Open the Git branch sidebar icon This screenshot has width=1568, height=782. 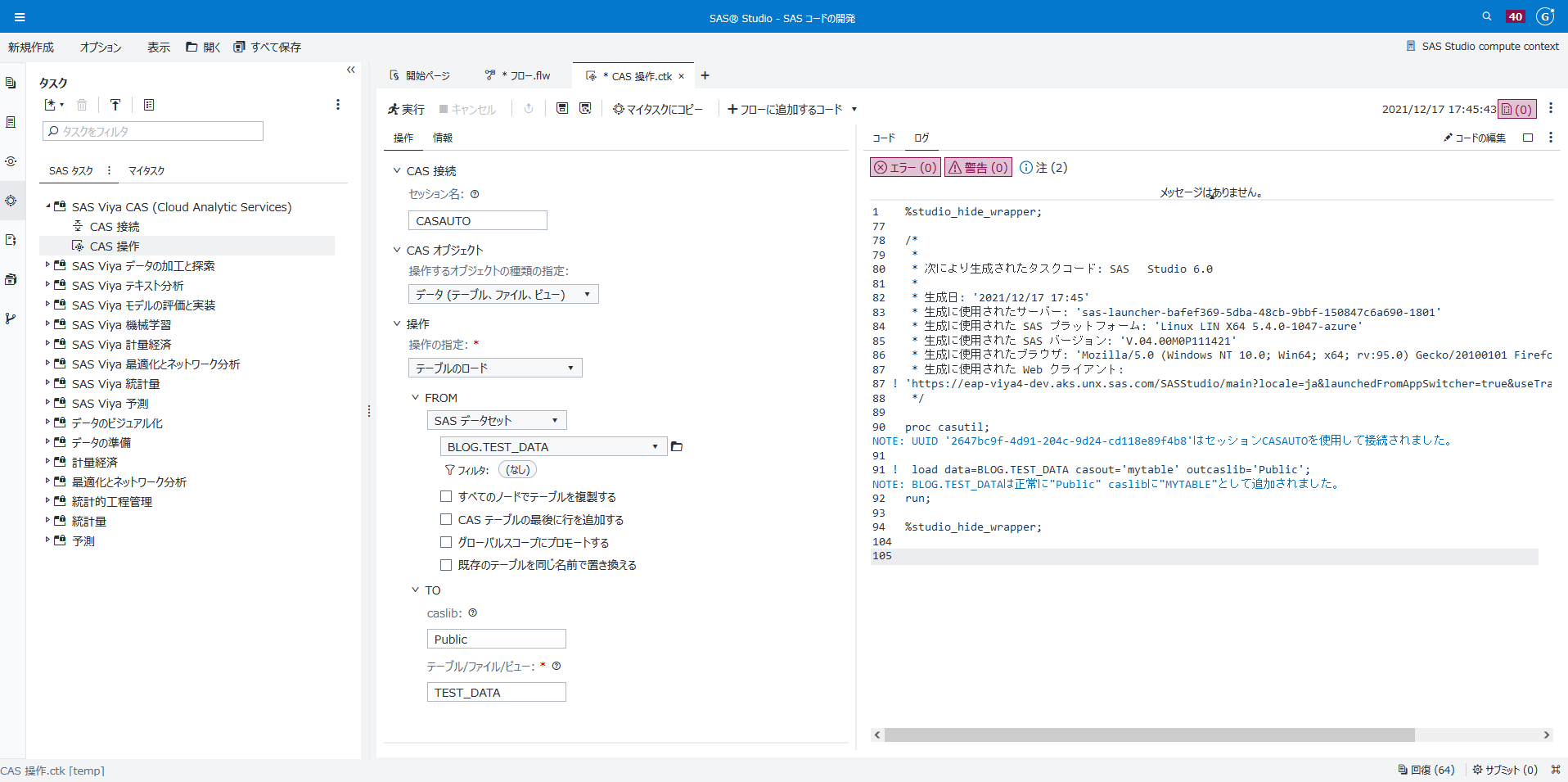pos(11,319)
